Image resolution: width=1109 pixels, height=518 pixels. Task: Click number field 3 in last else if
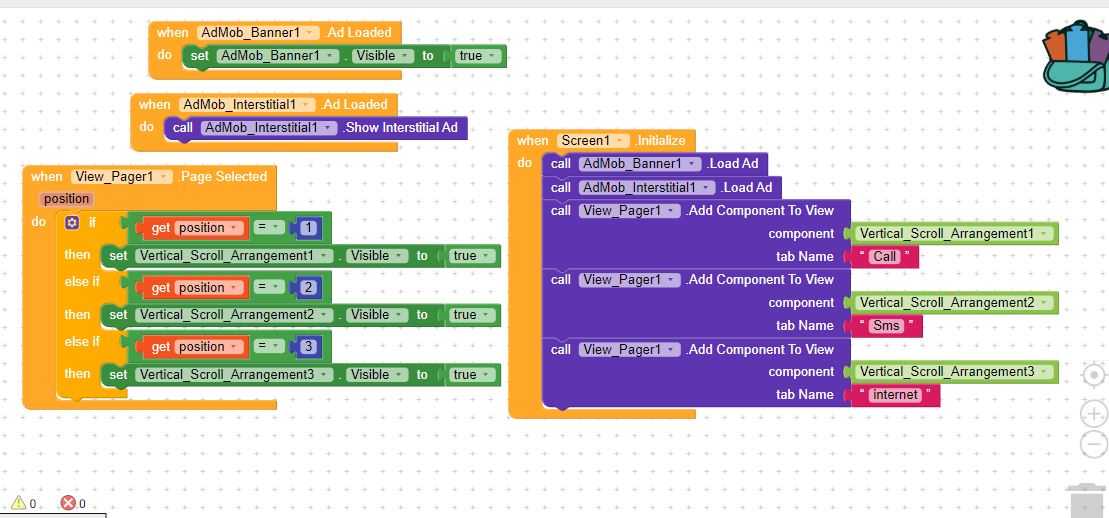click(x=309, y=347)
